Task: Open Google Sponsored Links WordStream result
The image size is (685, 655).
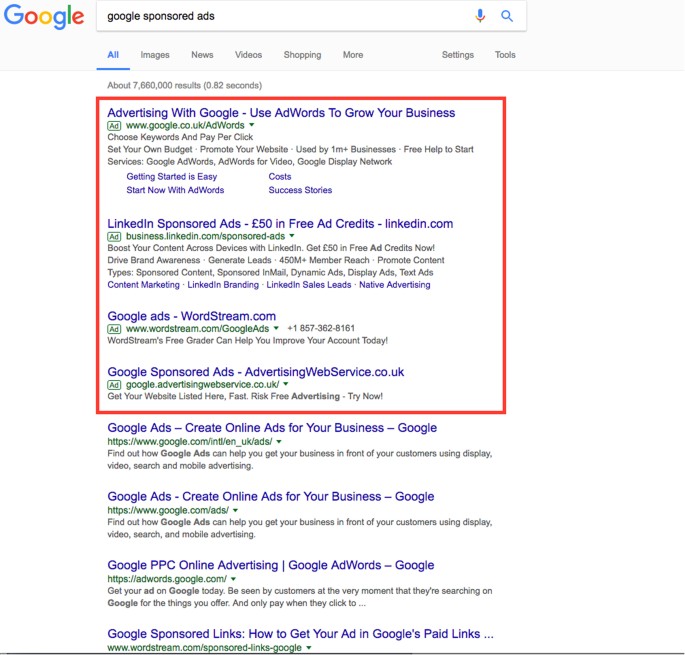Action: click(301, 634)
